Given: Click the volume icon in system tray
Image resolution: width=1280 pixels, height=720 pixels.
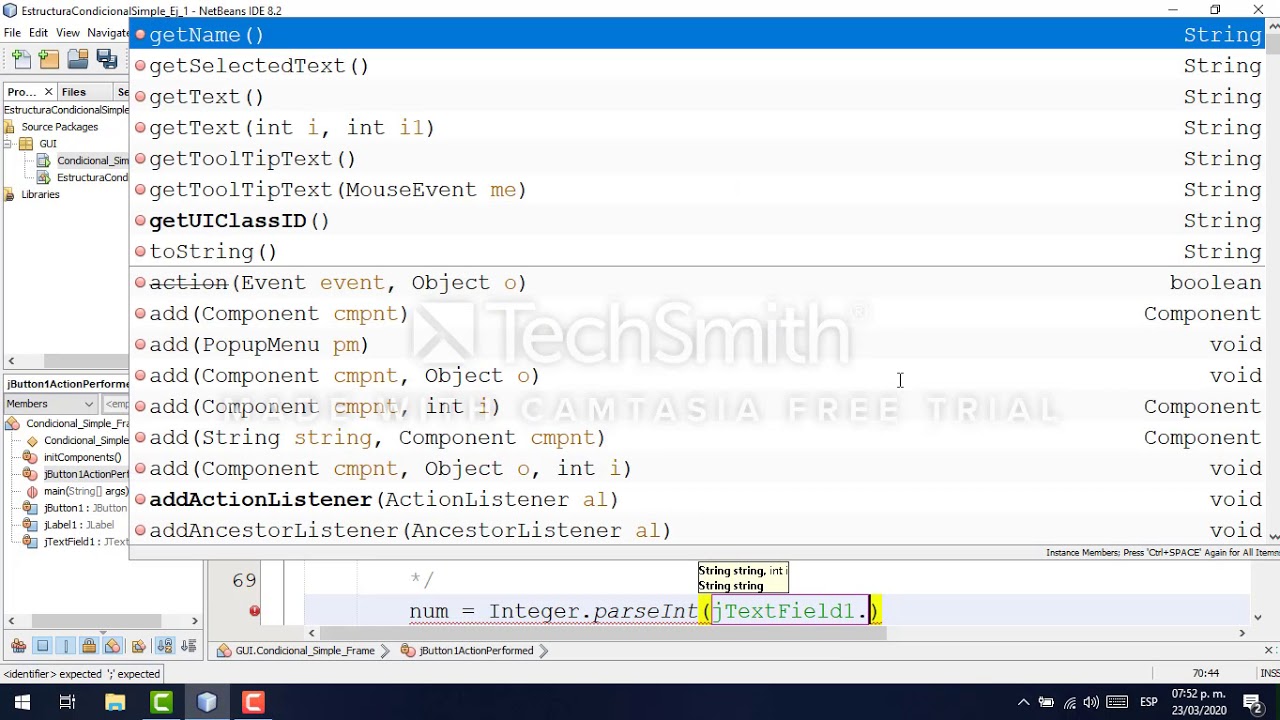Looking at the screenshot, I should tap(1091, 702).
